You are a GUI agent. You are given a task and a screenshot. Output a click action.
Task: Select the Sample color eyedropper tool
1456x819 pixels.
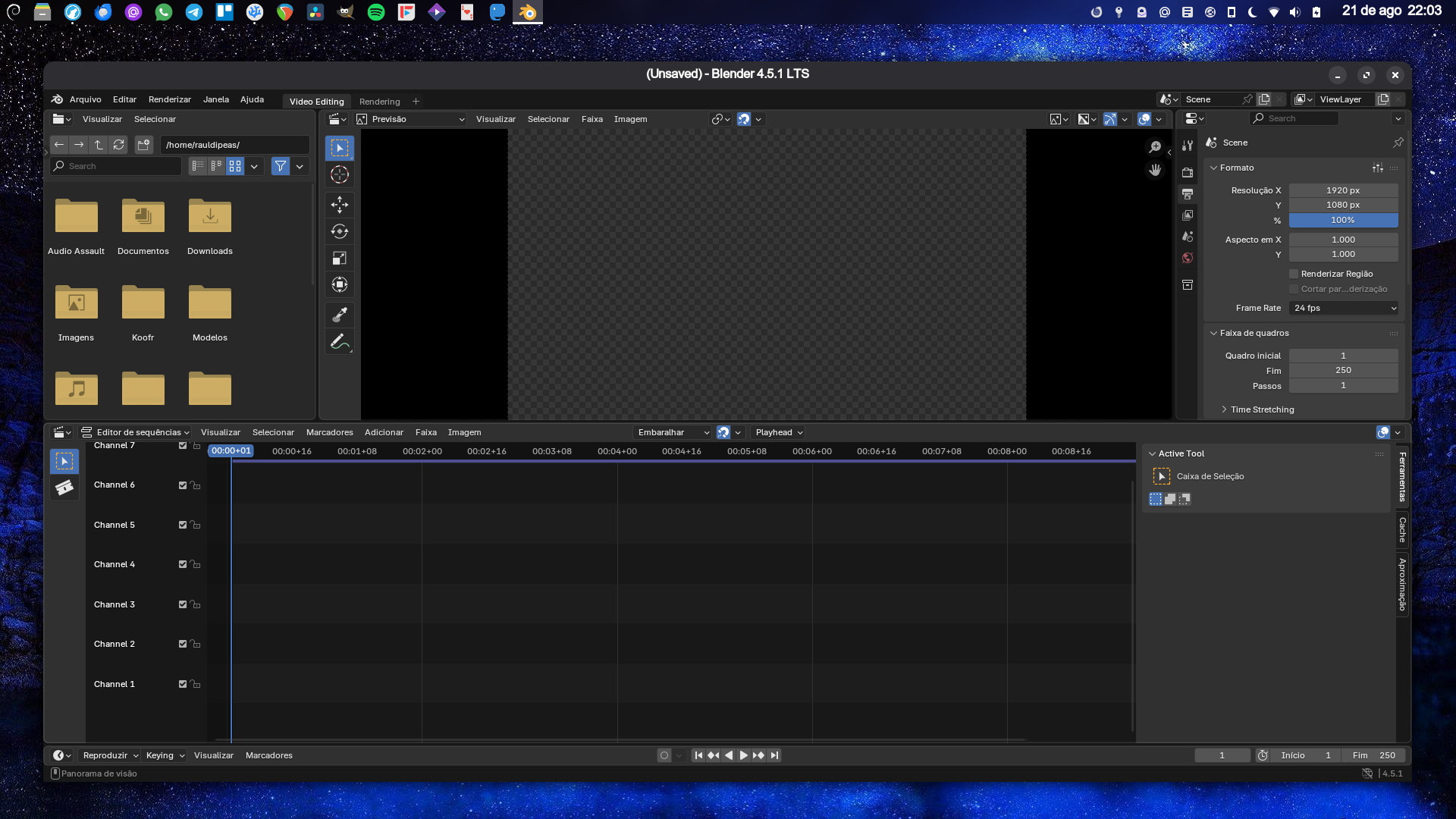click(339, 314)
